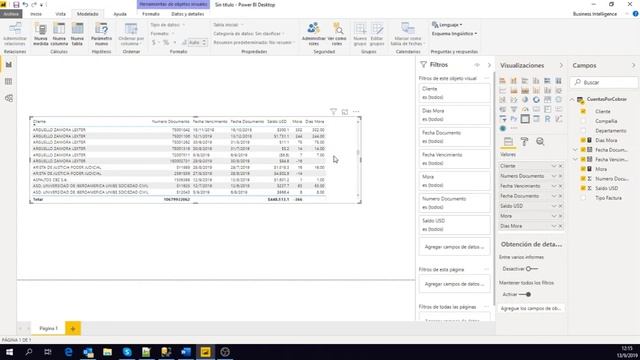Check the Compañía field checkbox
Screen dimensions: 640x360
pyautogui.click(x=583, y=121)
